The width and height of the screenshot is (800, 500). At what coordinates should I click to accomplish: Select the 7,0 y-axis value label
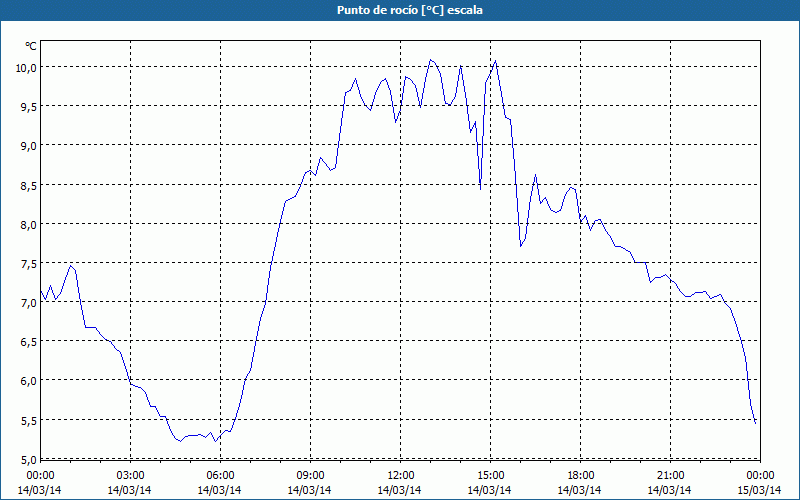[28, 303]
